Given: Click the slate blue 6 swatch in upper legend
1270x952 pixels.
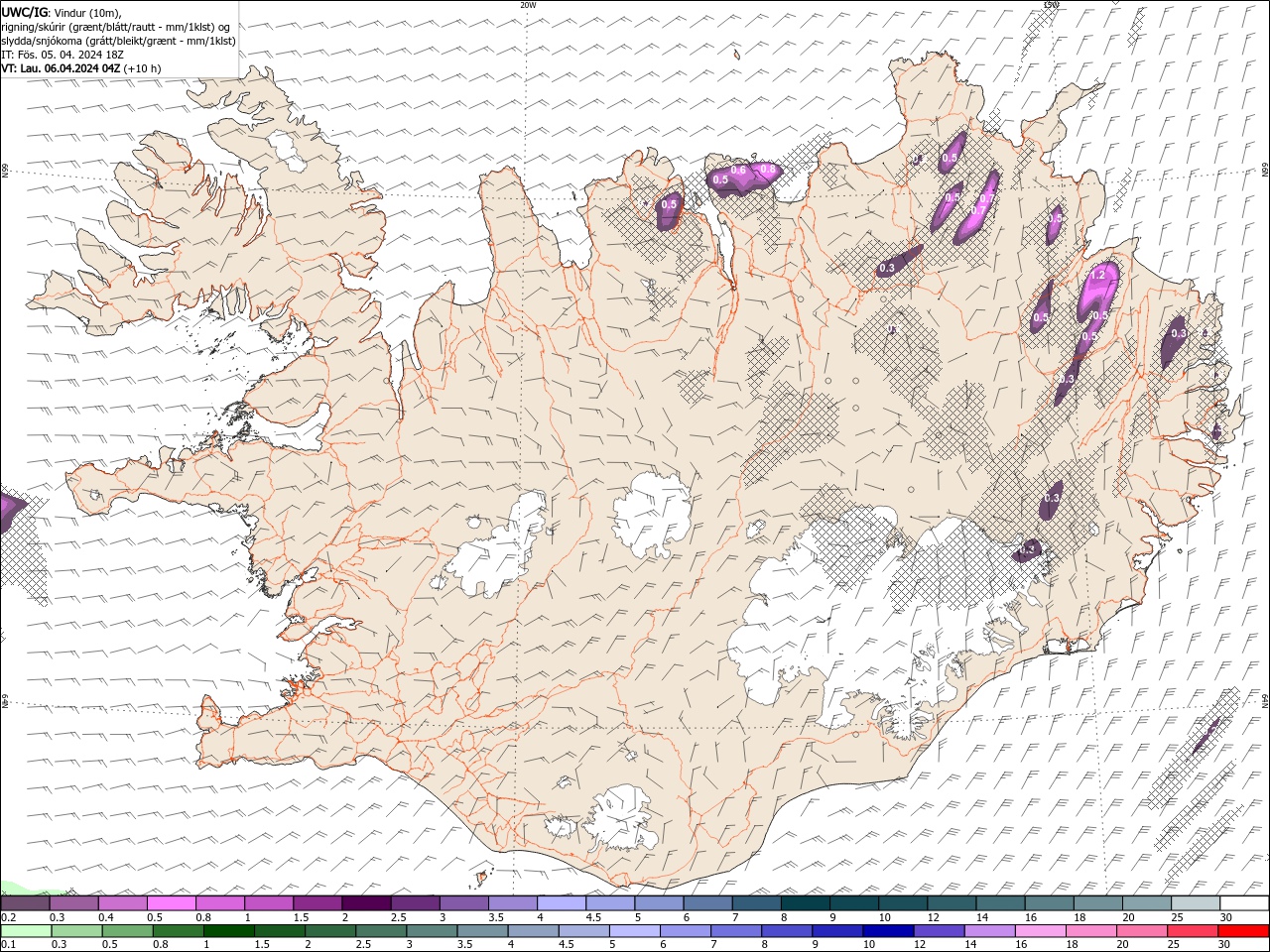Looking at the screenshot, I should (708, 903).
